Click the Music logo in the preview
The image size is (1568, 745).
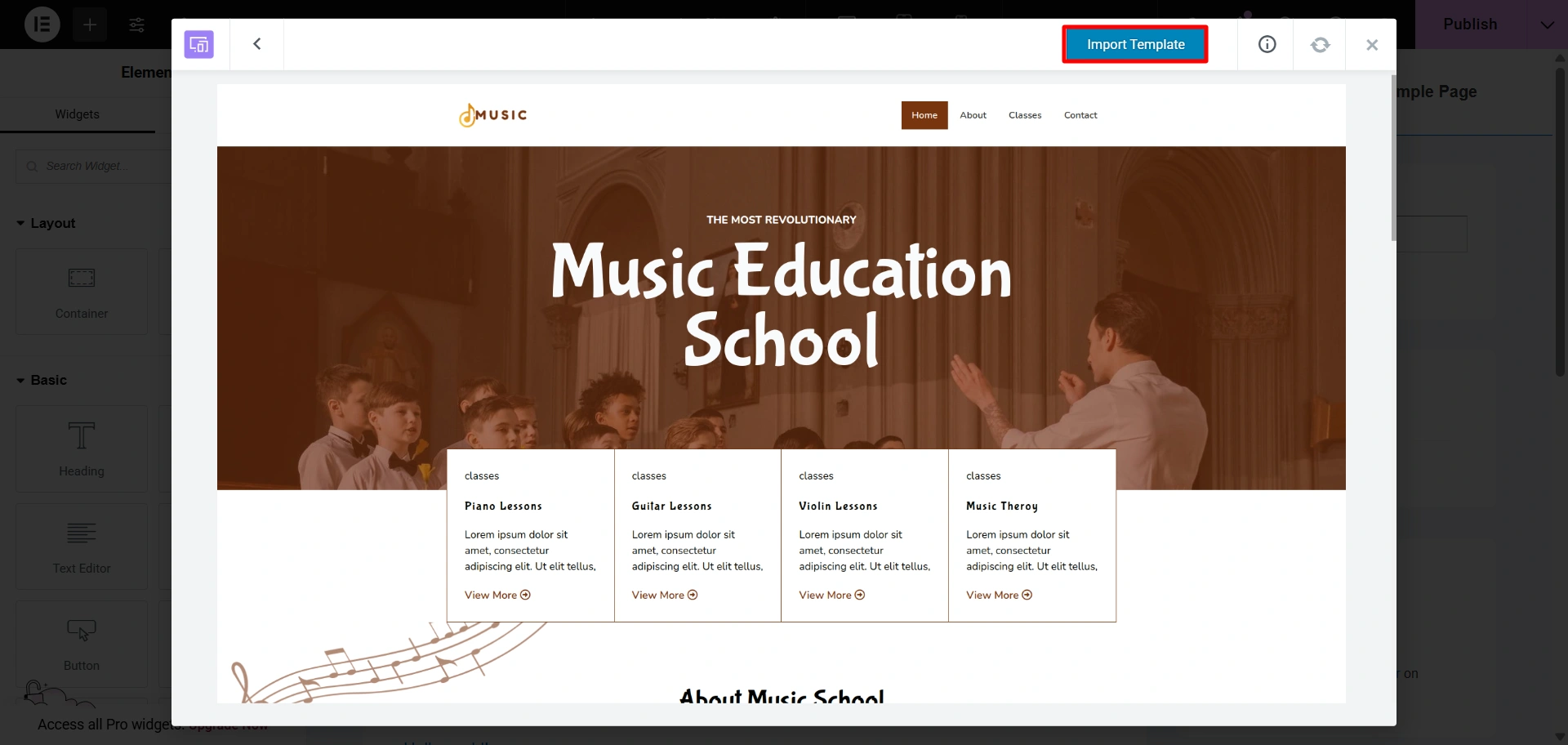pyautogui.click(x=493, y=115)
